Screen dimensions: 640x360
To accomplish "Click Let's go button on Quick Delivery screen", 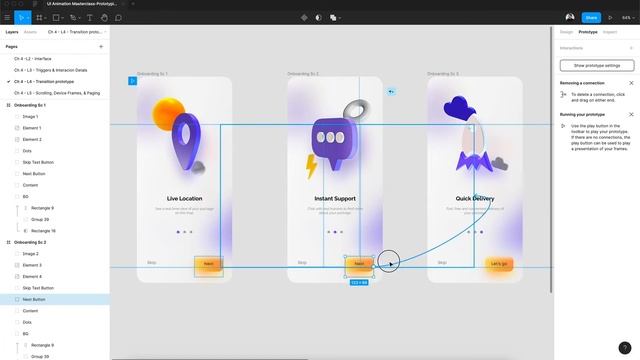I will [x=499, y=264].
